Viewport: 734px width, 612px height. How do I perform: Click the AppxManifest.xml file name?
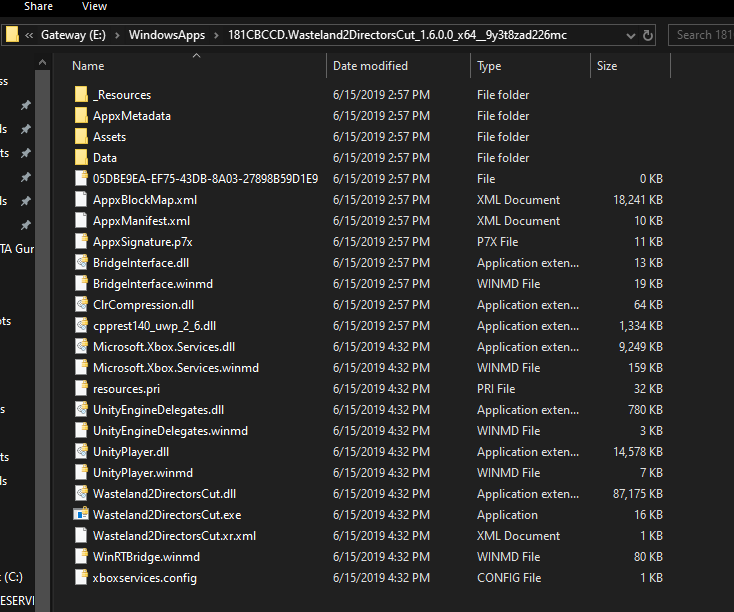[141, 221]
